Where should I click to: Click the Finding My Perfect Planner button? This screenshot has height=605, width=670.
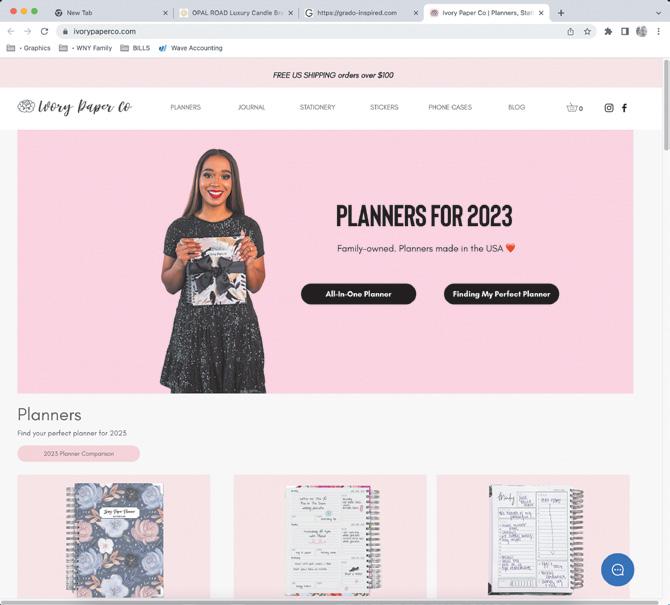(501, 294)
